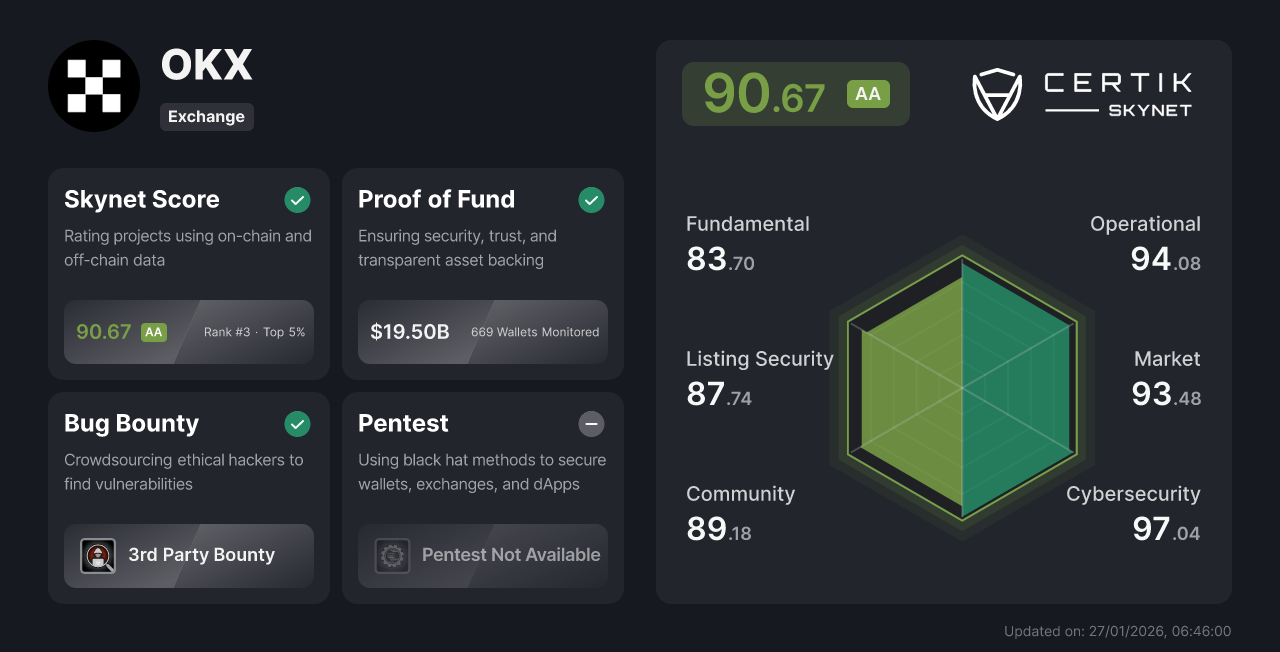Viewport: 1280px width, 652px height.
Task: Expand the 669 Wallets Monitored list
Action: pos(535,332)
